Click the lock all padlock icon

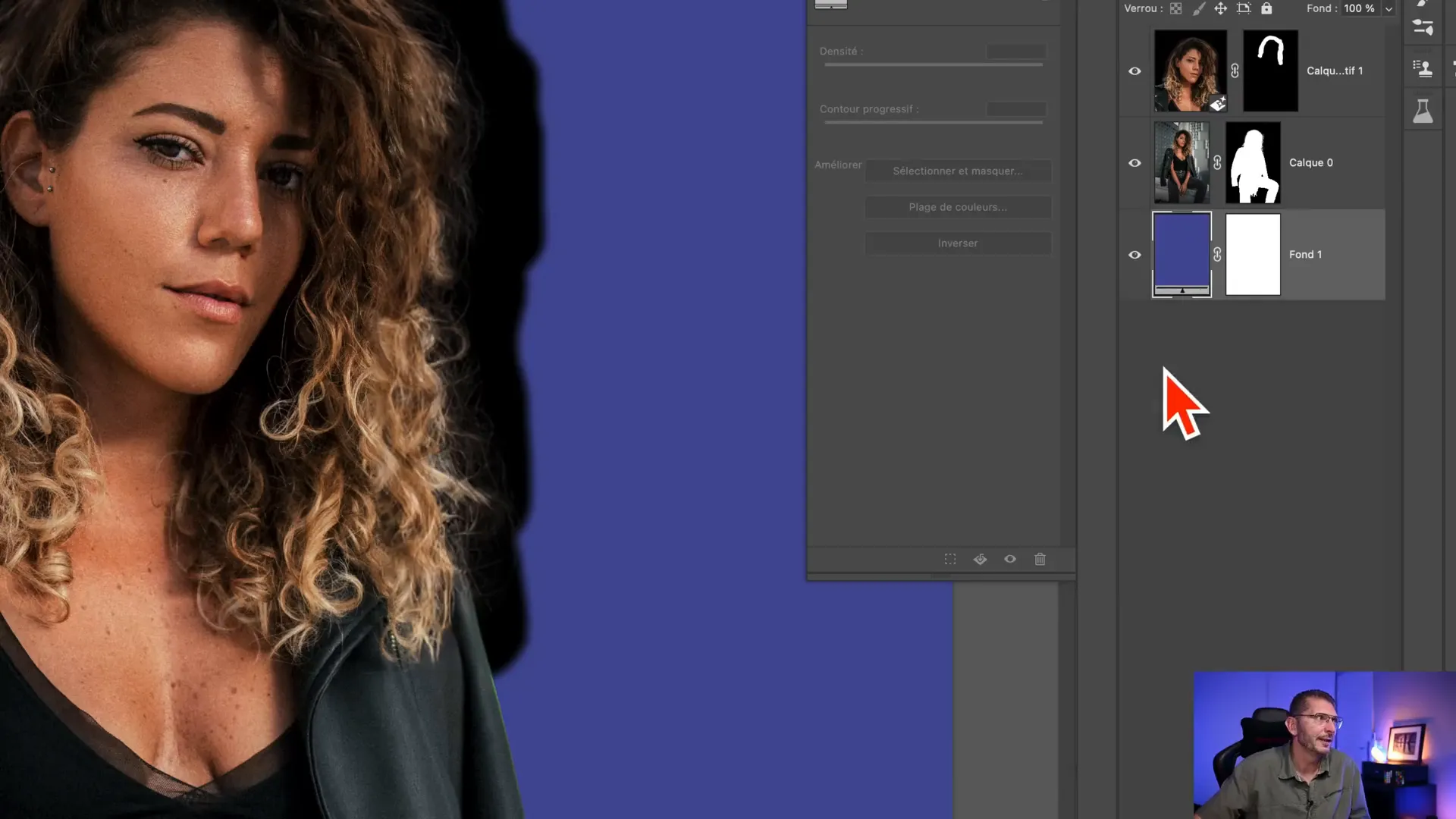[x=1266, y=8]
